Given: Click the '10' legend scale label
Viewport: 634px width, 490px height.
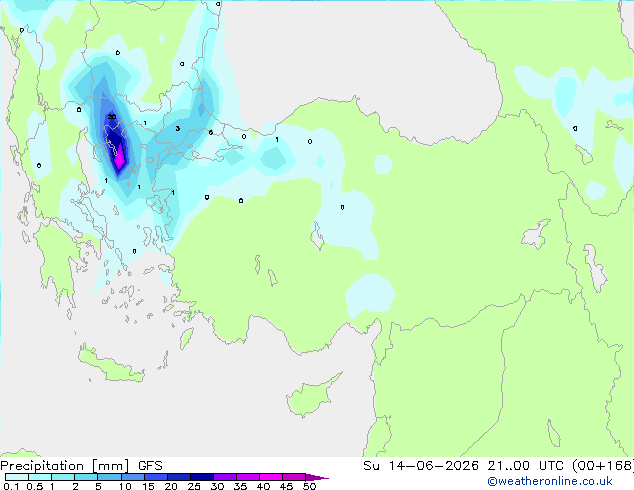Looking at the screenshot, I should point(125,486).
